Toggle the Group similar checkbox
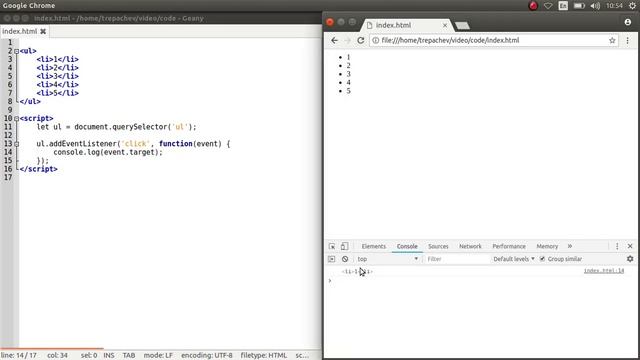 coord(542,259)
